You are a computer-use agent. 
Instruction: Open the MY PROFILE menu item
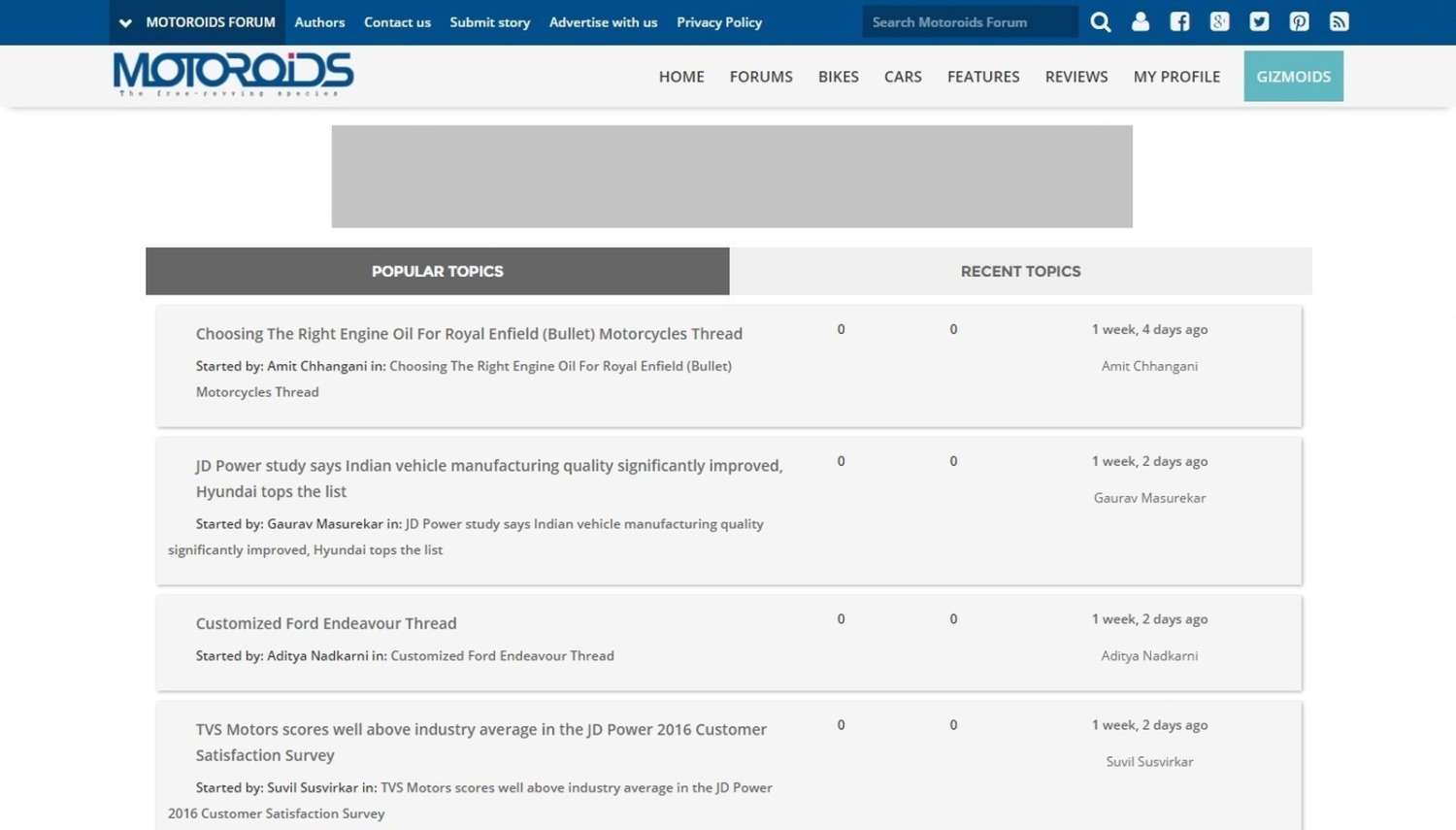(1176, 77)
